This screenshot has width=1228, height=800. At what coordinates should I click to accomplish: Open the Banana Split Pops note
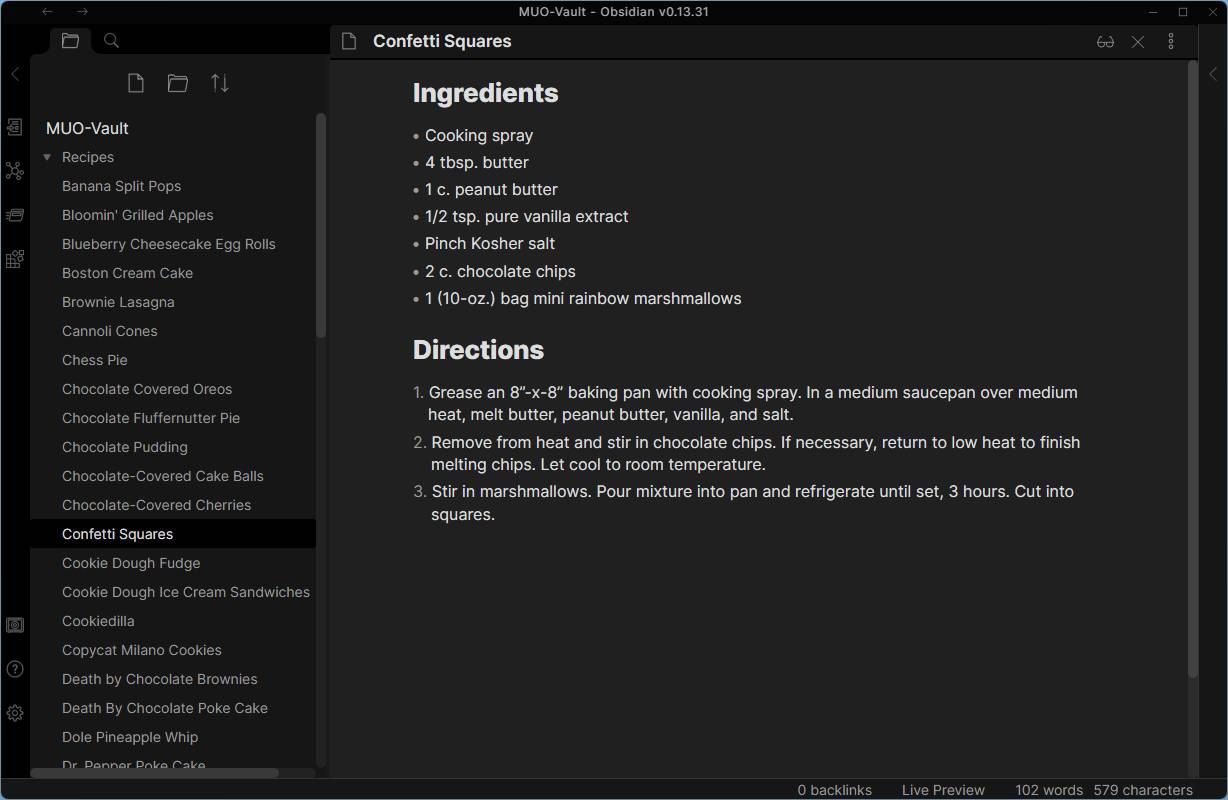(173, 186)
